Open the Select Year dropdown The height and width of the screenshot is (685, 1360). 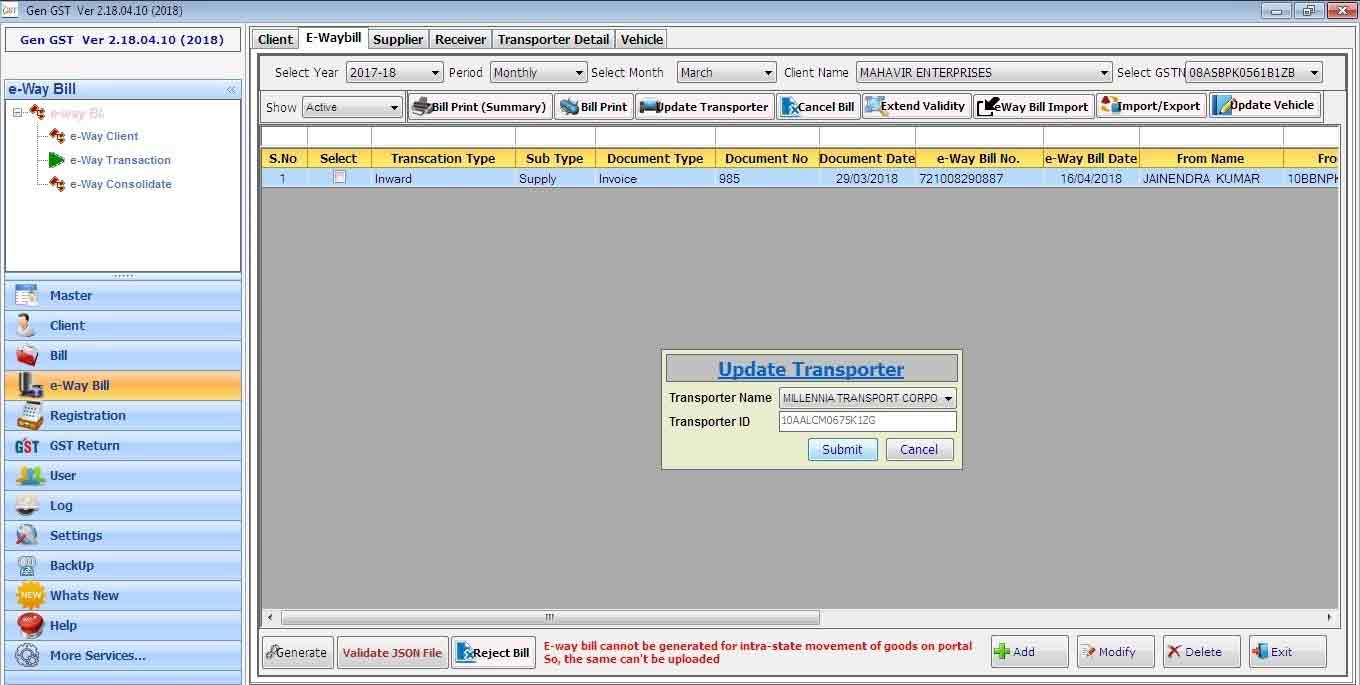(x=435, y=73)
